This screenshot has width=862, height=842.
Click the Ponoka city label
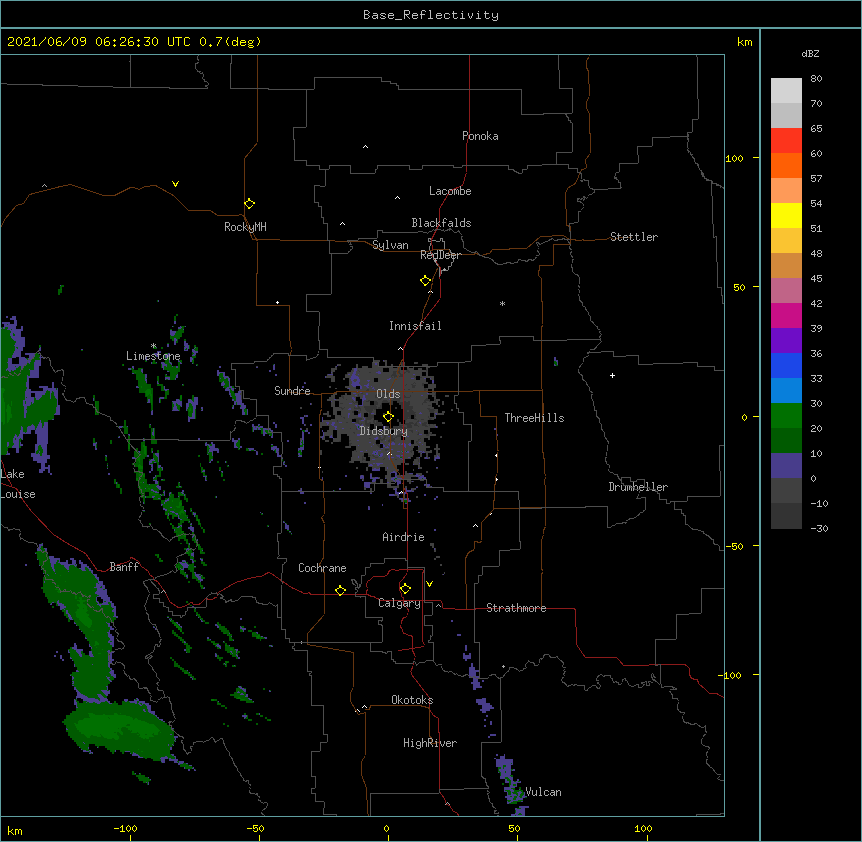[480, 136]
